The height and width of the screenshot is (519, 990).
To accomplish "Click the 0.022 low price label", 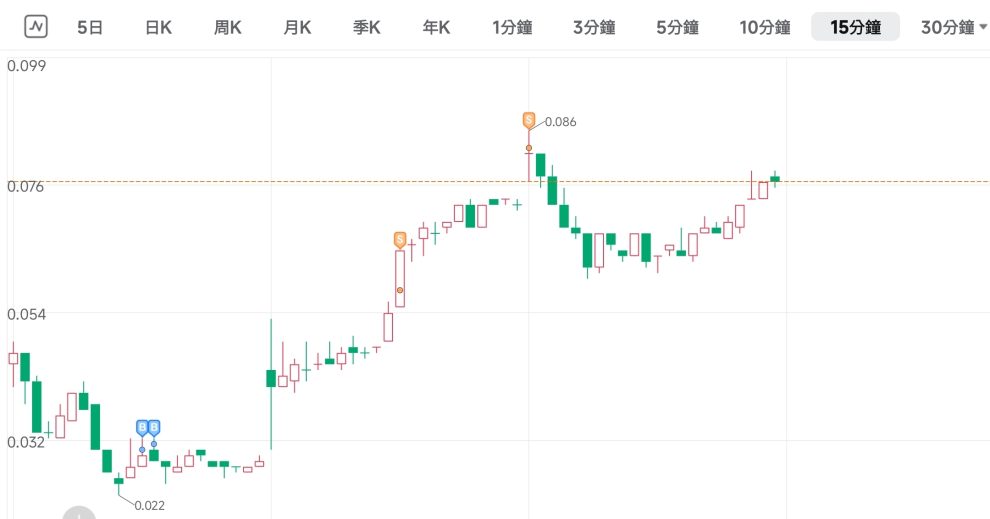I will [149, 505].
